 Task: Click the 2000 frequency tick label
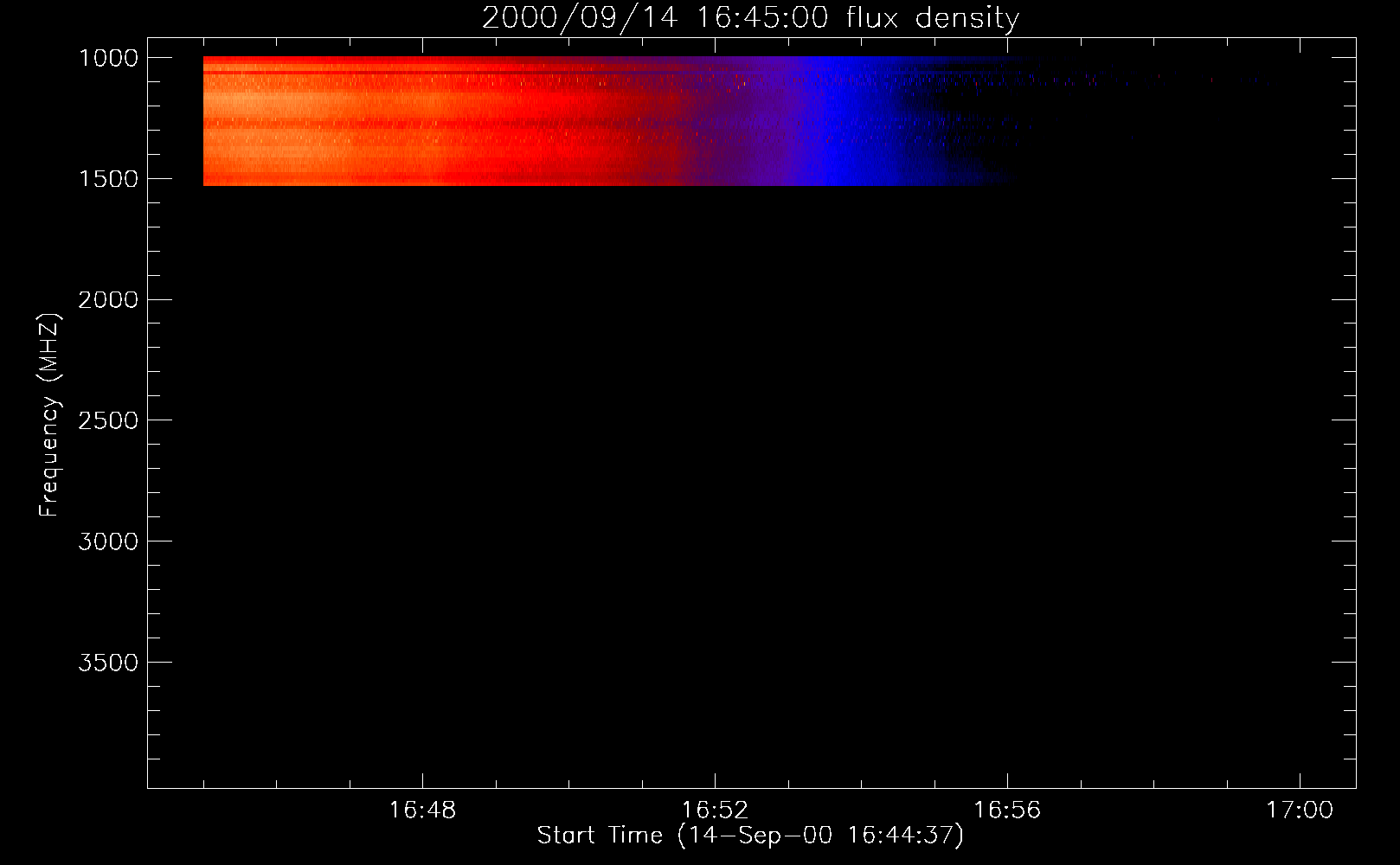(108, 300)
